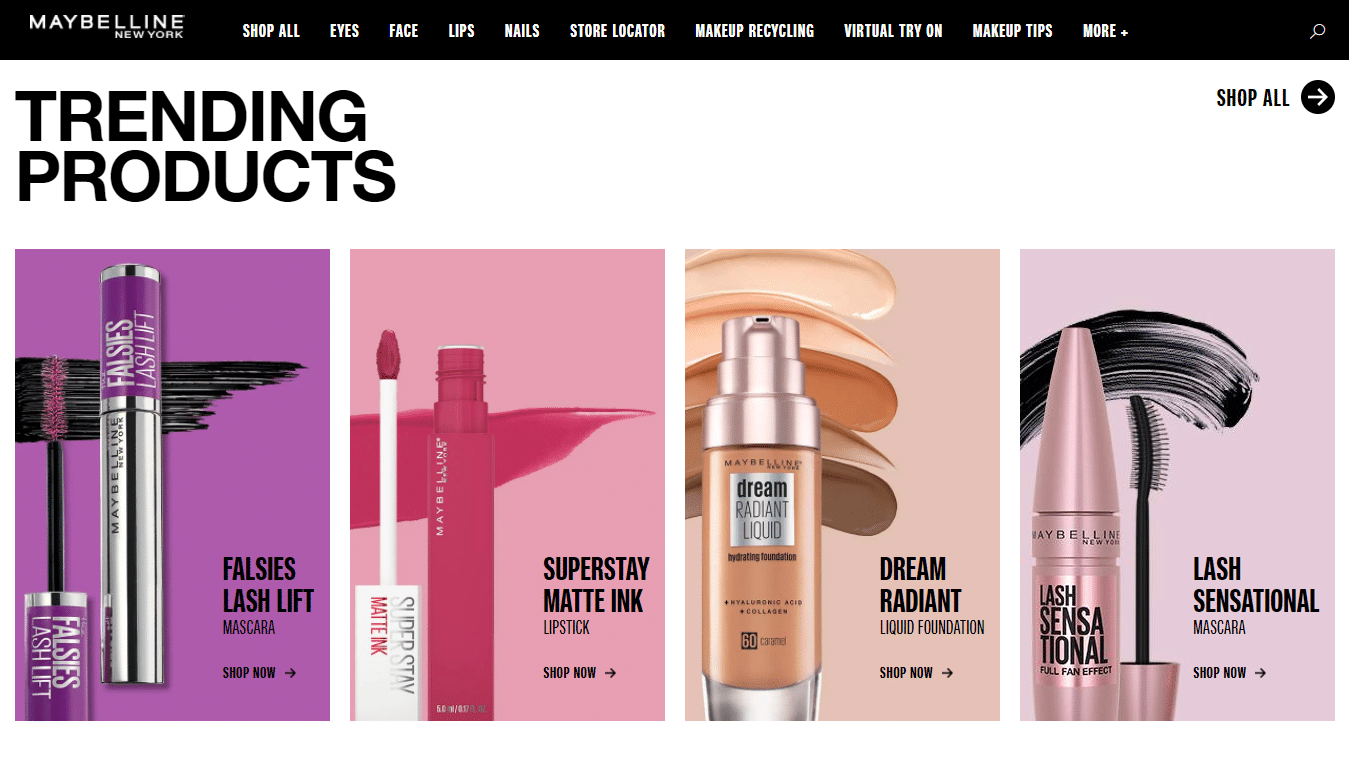Screen dimensions: 1349x768
Task: Open the Lips menu
Action: click(462, 31)
